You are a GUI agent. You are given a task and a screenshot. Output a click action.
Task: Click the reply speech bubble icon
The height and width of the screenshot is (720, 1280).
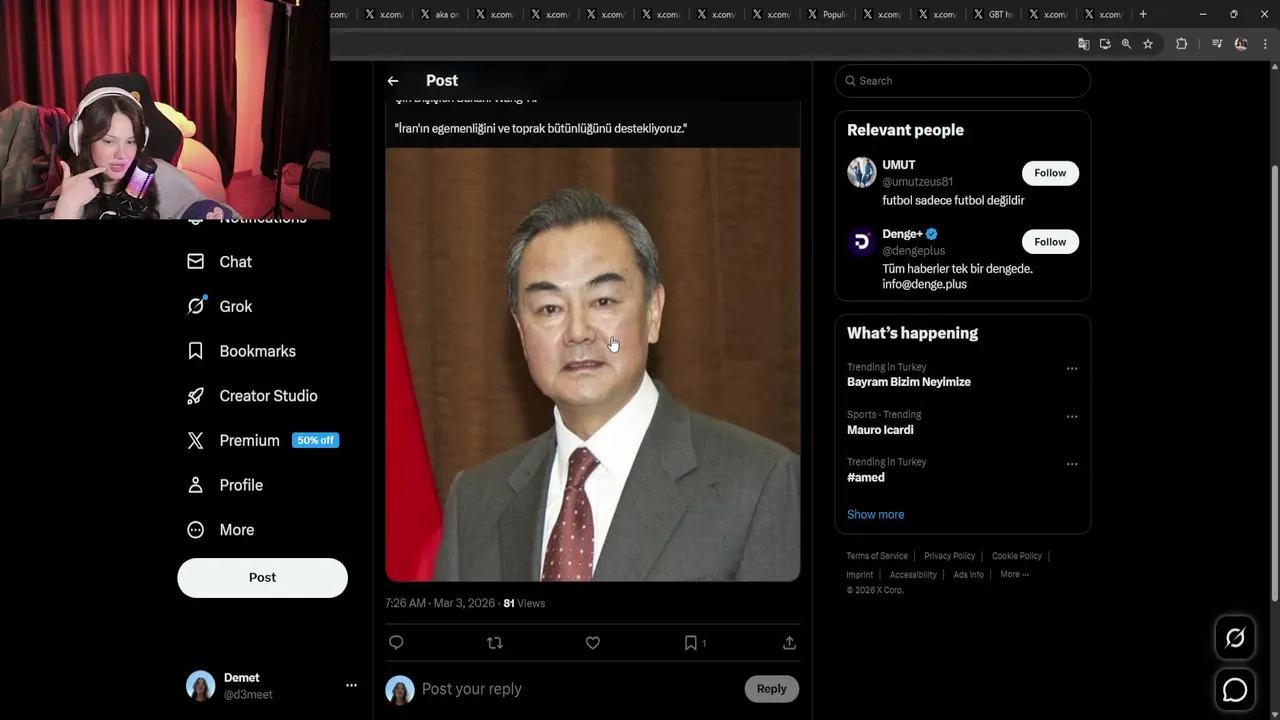[396, 643]
